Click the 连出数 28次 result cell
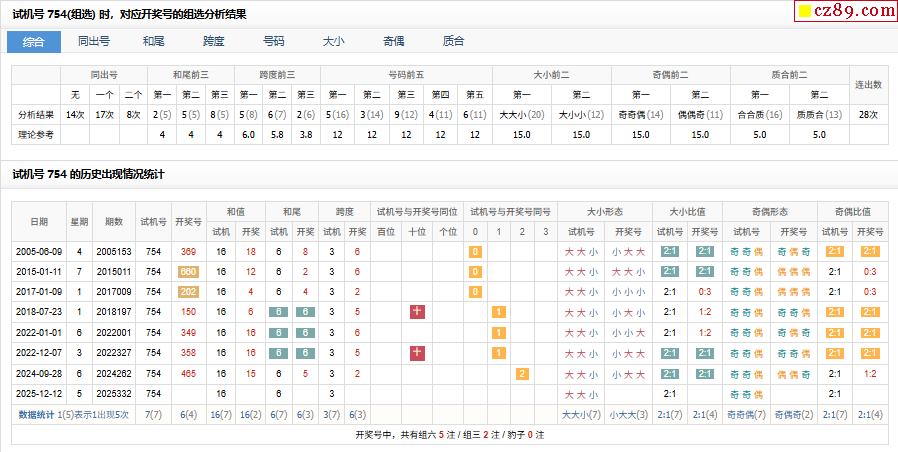 [x=869, y=115]
